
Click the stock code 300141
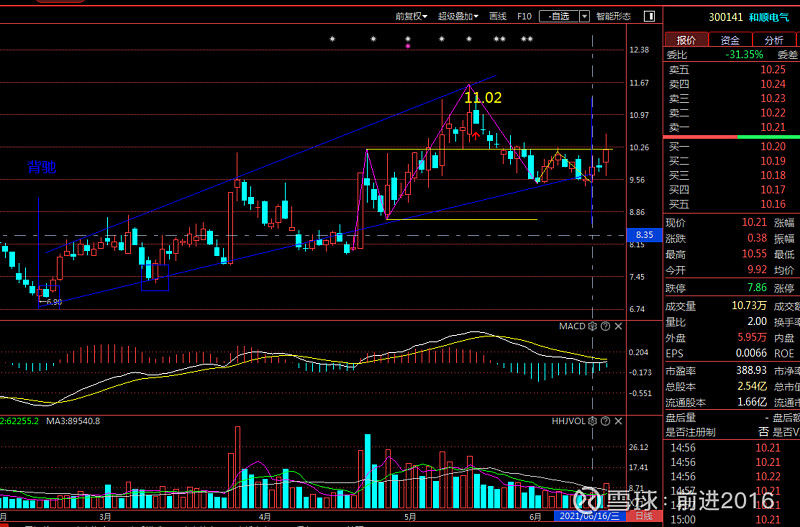tap(726, 17)
